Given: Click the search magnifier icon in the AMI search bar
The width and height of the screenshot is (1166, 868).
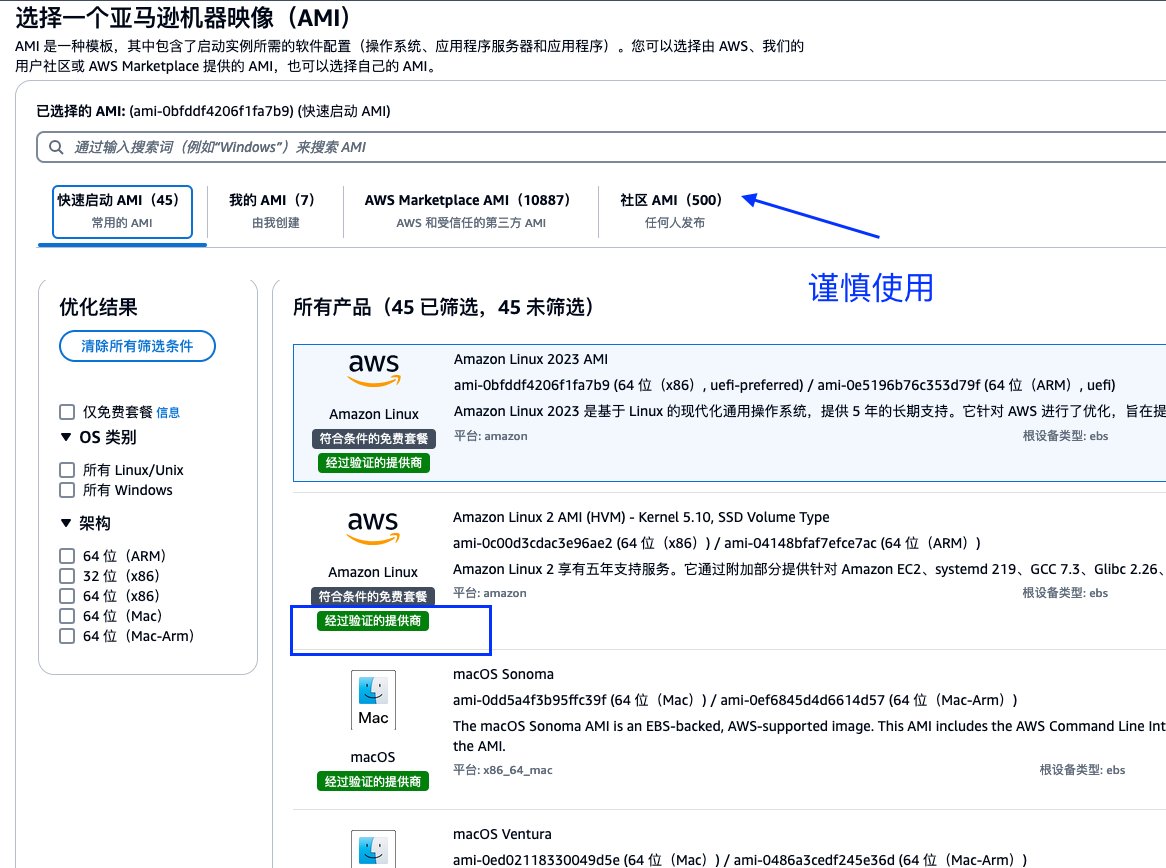Looking at the screenshot, I should (x=55, y=146).
